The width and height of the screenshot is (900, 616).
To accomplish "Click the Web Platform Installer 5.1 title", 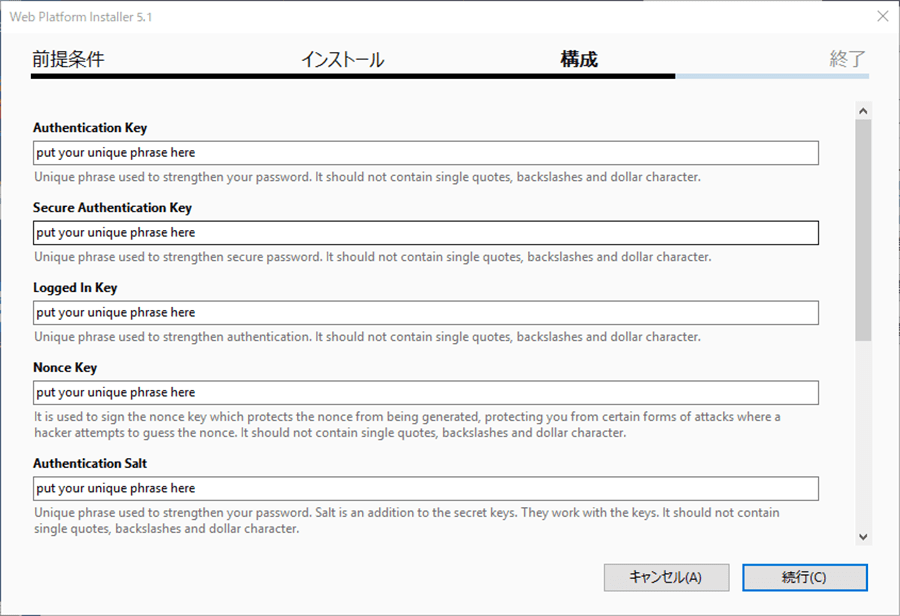I will 81,17.
